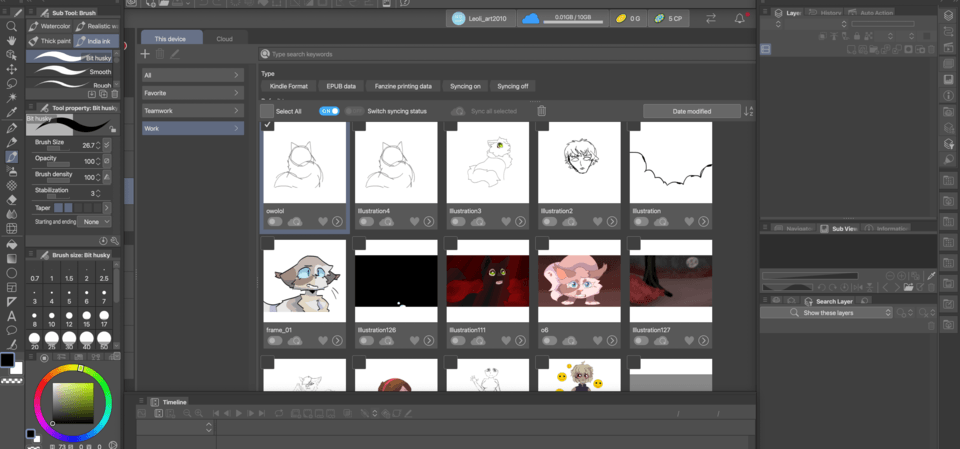Select the Move layer tool
This screenshot has height=449, width=960.
pyautogui.click(x=11, y=69)
